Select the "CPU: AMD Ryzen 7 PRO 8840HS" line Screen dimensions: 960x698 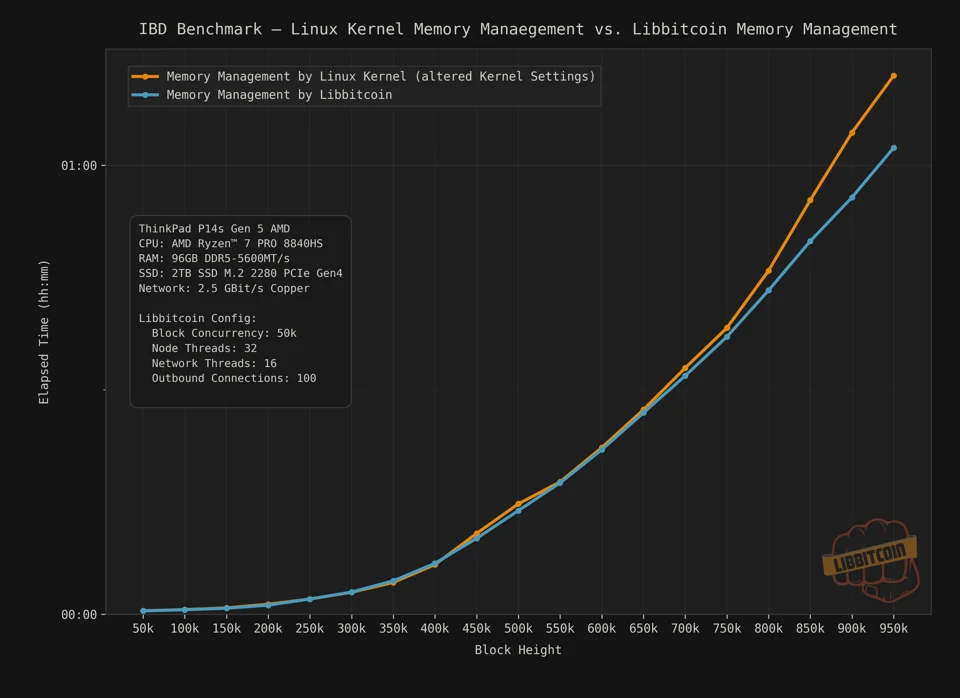(x=230, y=243)
